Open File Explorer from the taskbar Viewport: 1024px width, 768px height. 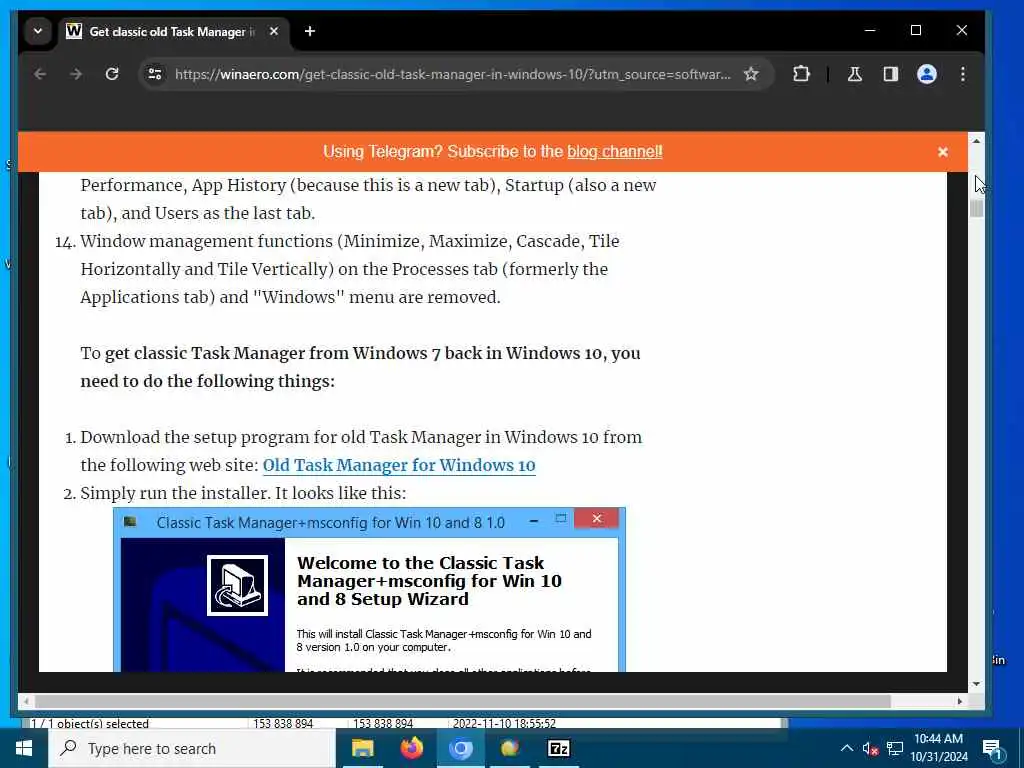362,748
